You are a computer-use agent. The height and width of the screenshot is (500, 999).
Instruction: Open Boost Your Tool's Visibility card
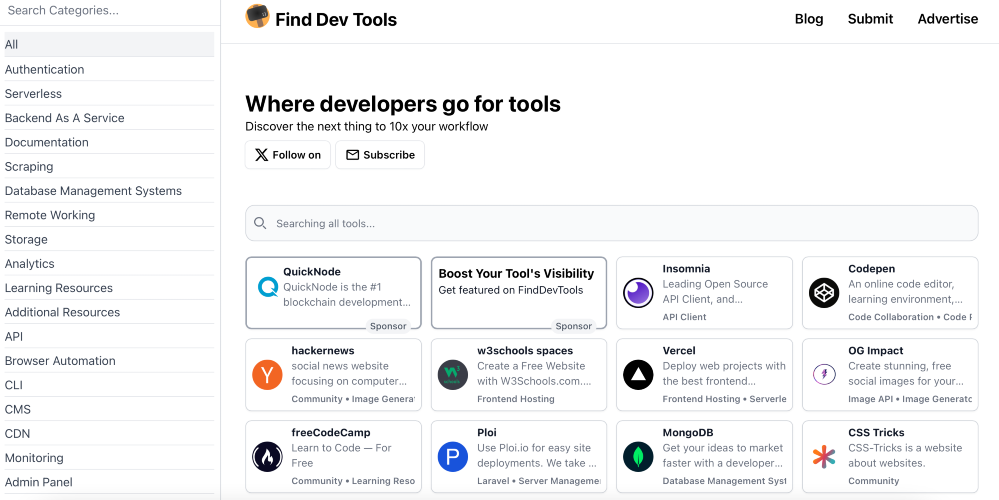(x=519, y=293)
